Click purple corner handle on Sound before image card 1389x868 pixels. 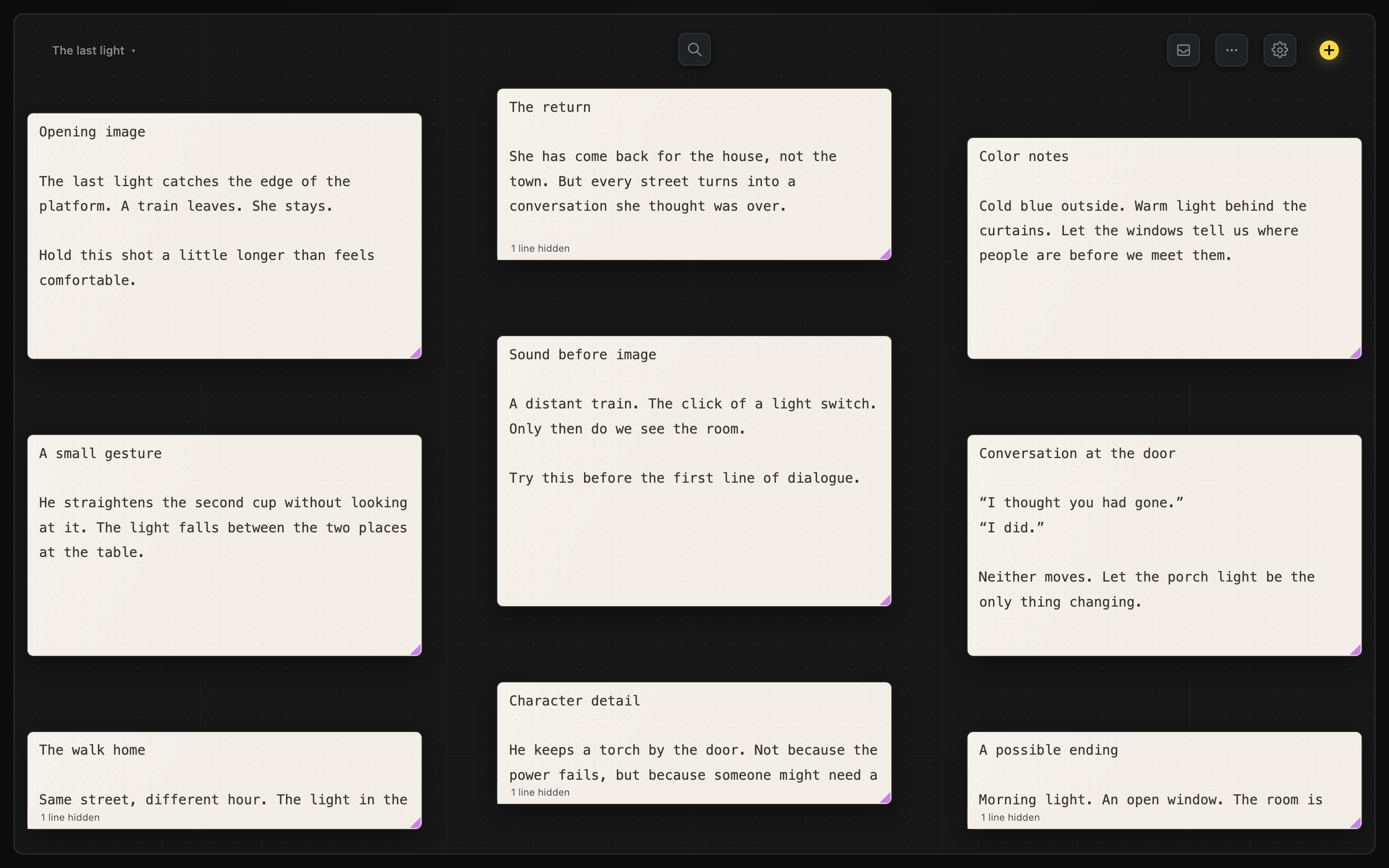[885, 600]
